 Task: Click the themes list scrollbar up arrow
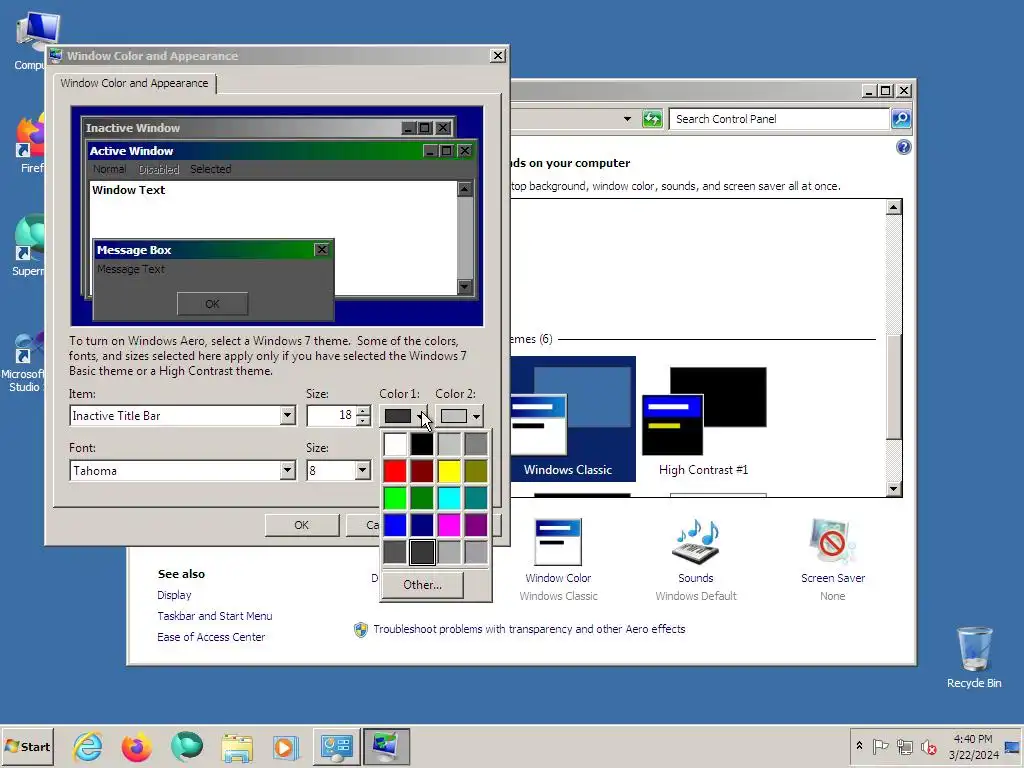tap(893, 208)
